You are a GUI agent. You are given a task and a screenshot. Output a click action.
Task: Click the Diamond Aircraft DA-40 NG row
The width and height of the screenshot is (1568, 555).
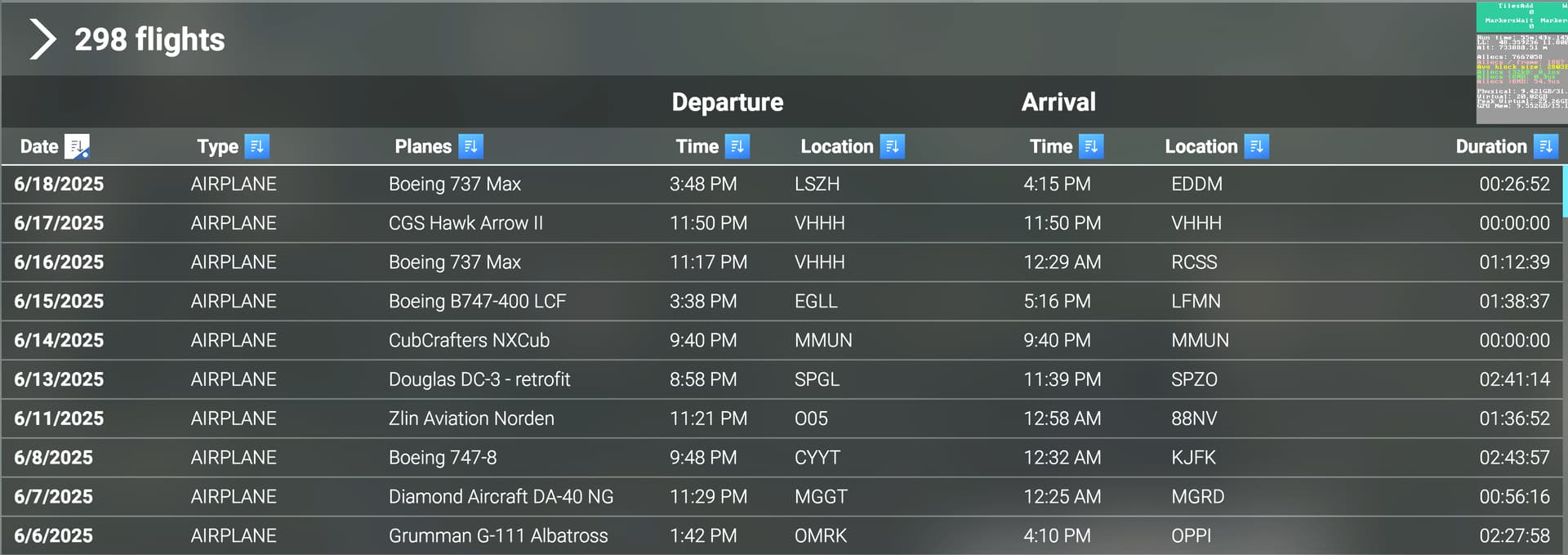click(x=782, y=496)
